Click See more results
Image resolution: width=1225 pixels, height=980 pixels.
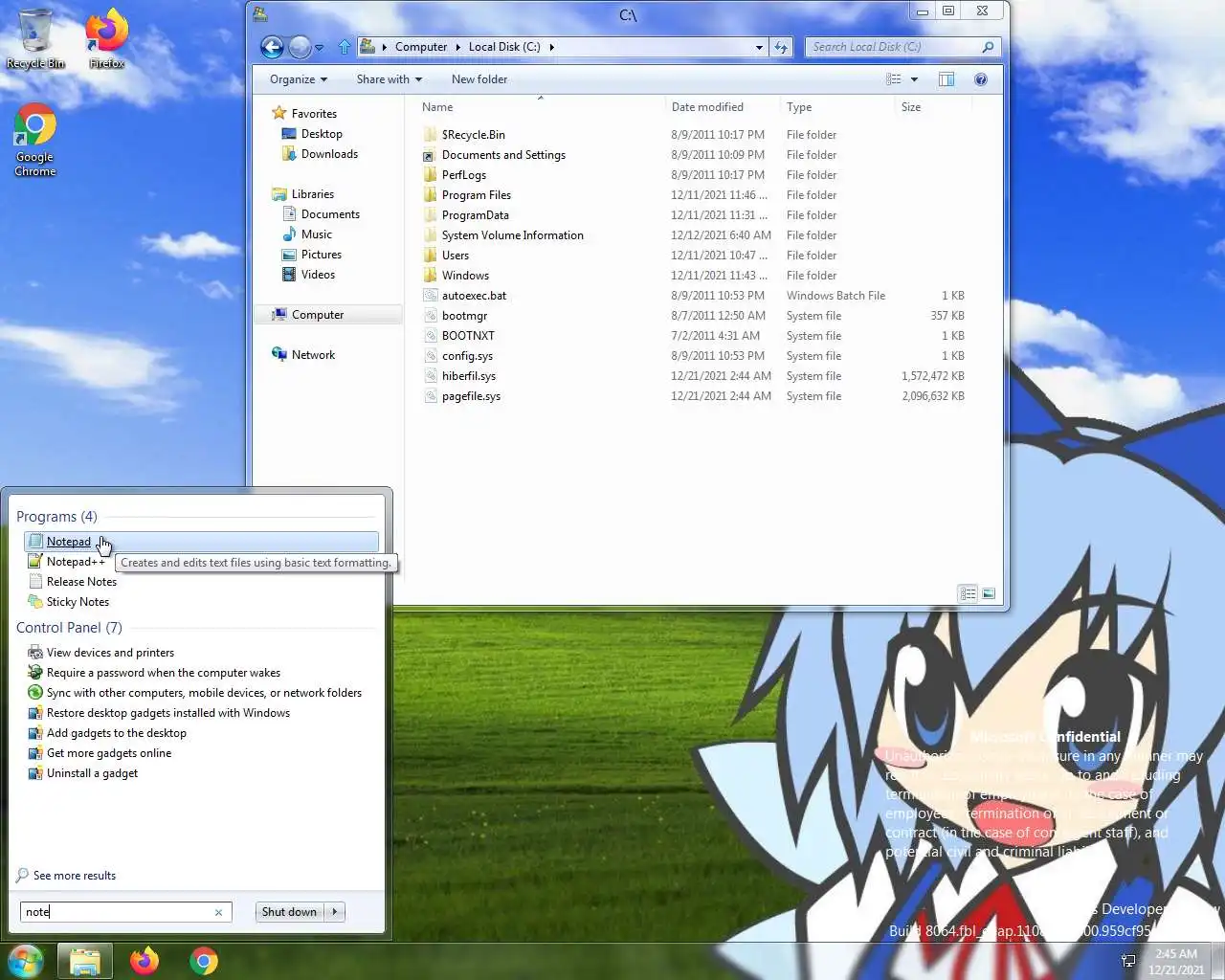(66, 876)
